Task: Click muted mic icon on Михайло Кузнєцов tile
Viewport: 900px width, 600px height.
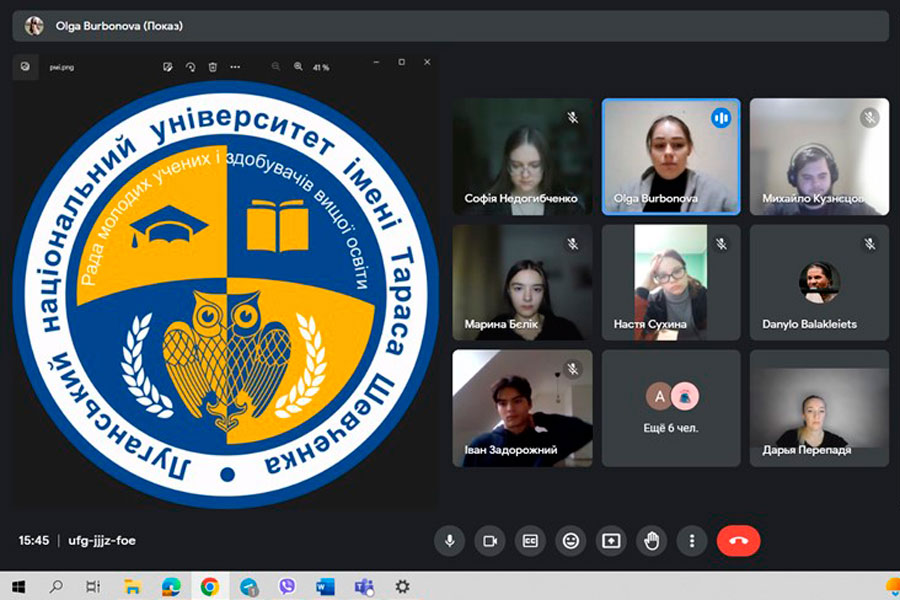Action: tap(870, 118)
